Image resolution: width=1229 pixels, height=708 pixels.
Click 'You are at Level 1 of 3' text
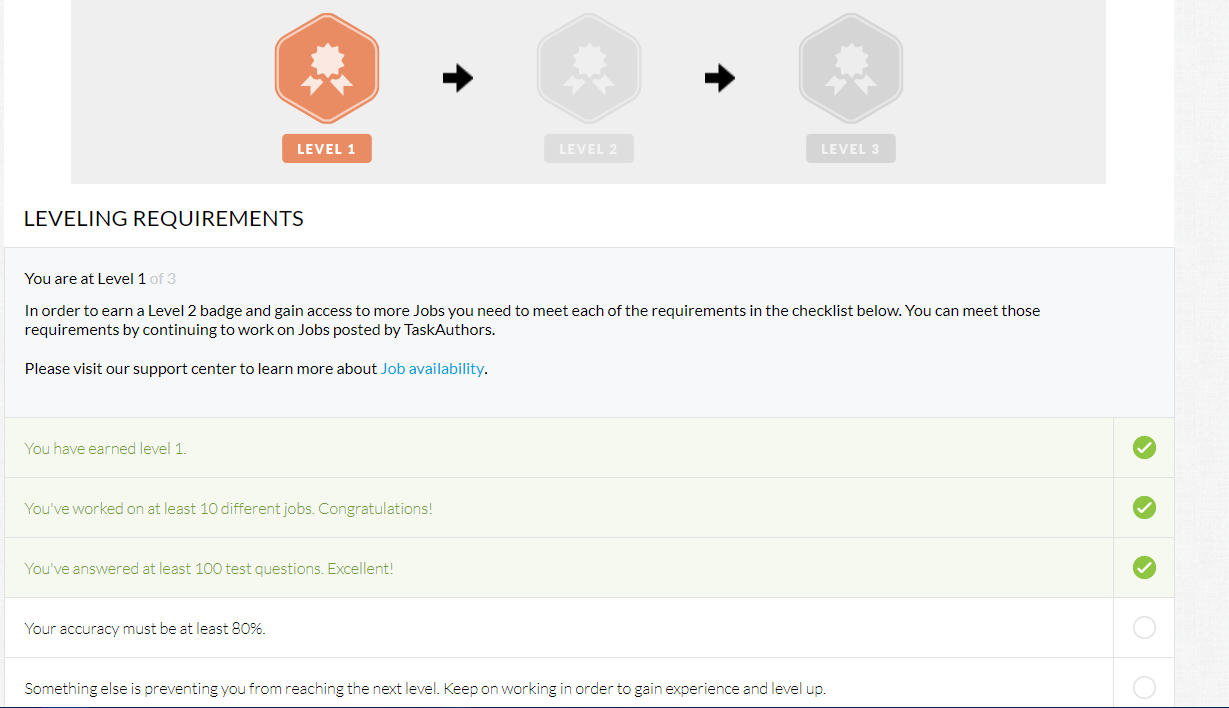[100, 278]
